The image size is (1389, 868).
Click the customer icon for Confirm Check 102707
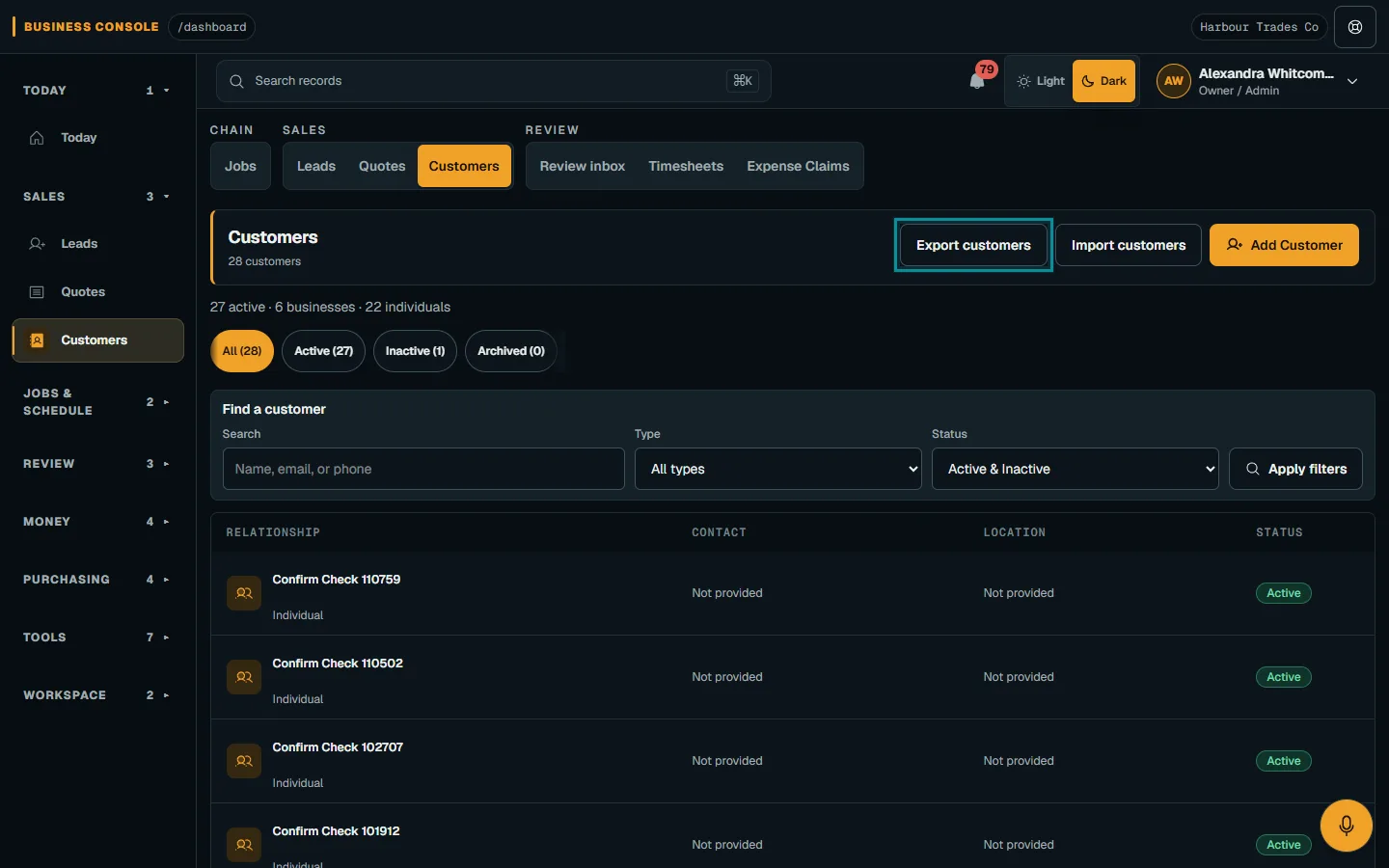(244, 761)
